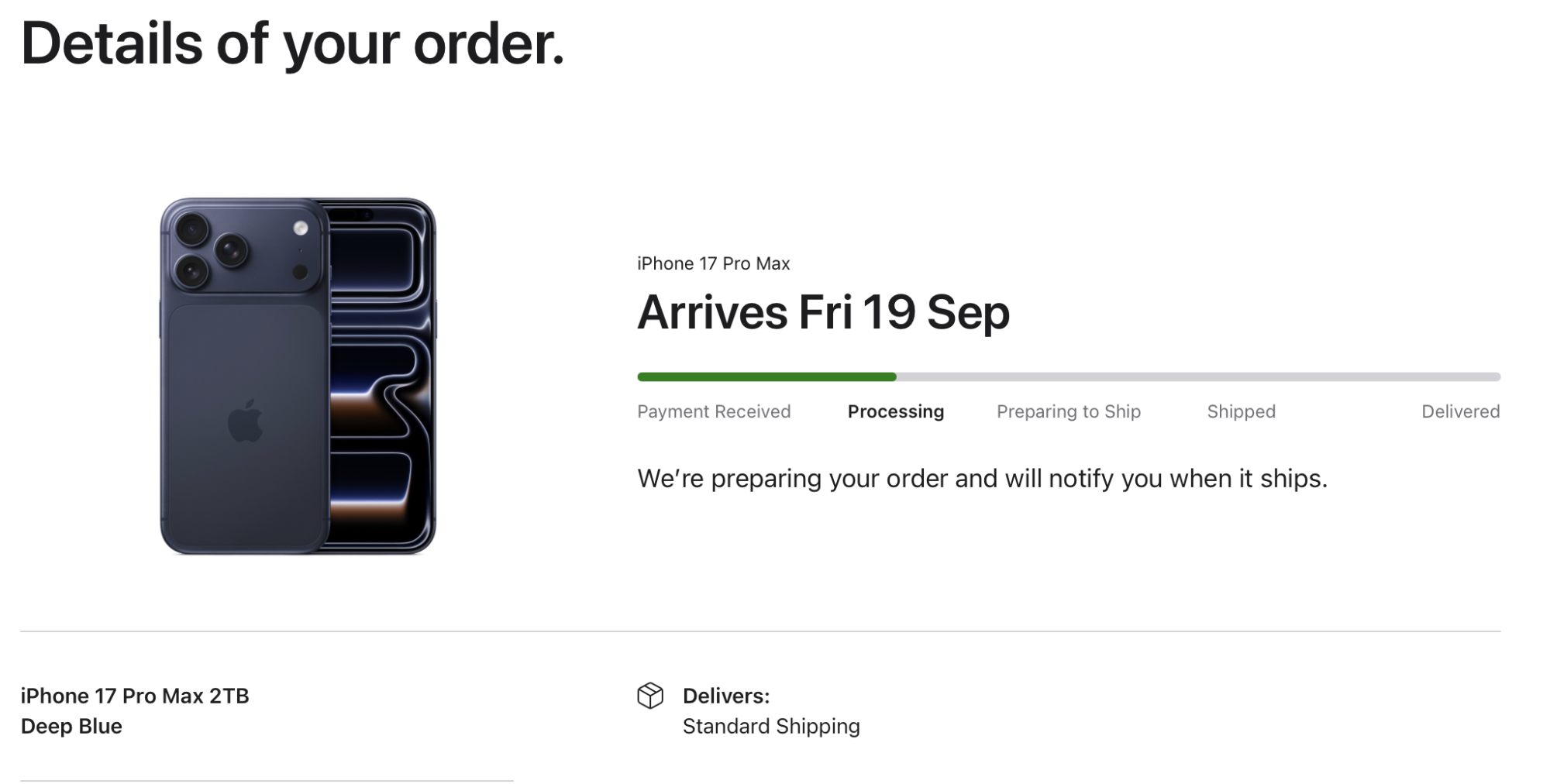The width and height of the screenshot is (1550, 784).
Task: Click the camera flash on the iPhone image
Action: tap(301, 228)
